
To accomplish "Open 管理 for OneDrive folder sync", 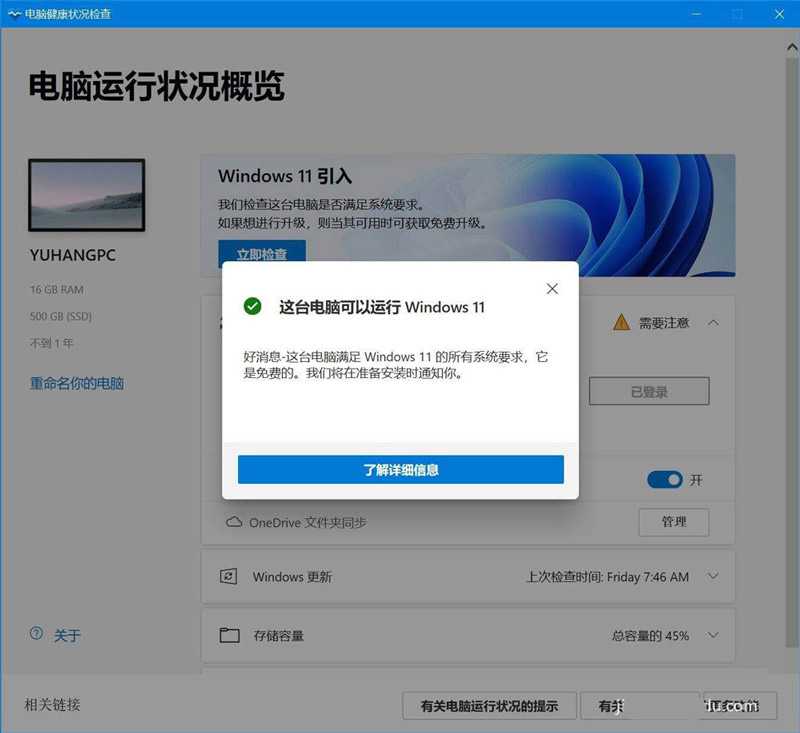I will click(673, 521).
